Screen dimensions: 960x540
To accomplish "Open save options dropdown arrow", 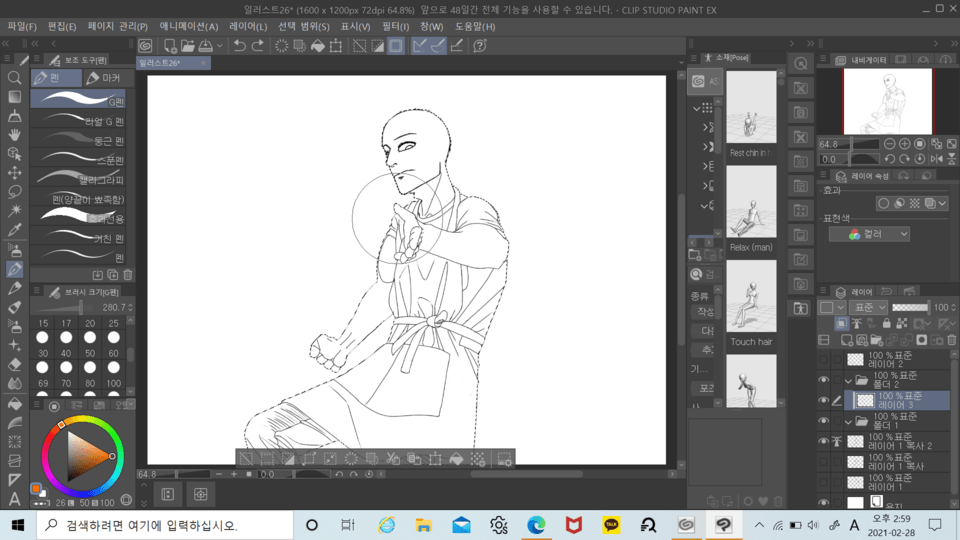I will (x=219, y=46).
